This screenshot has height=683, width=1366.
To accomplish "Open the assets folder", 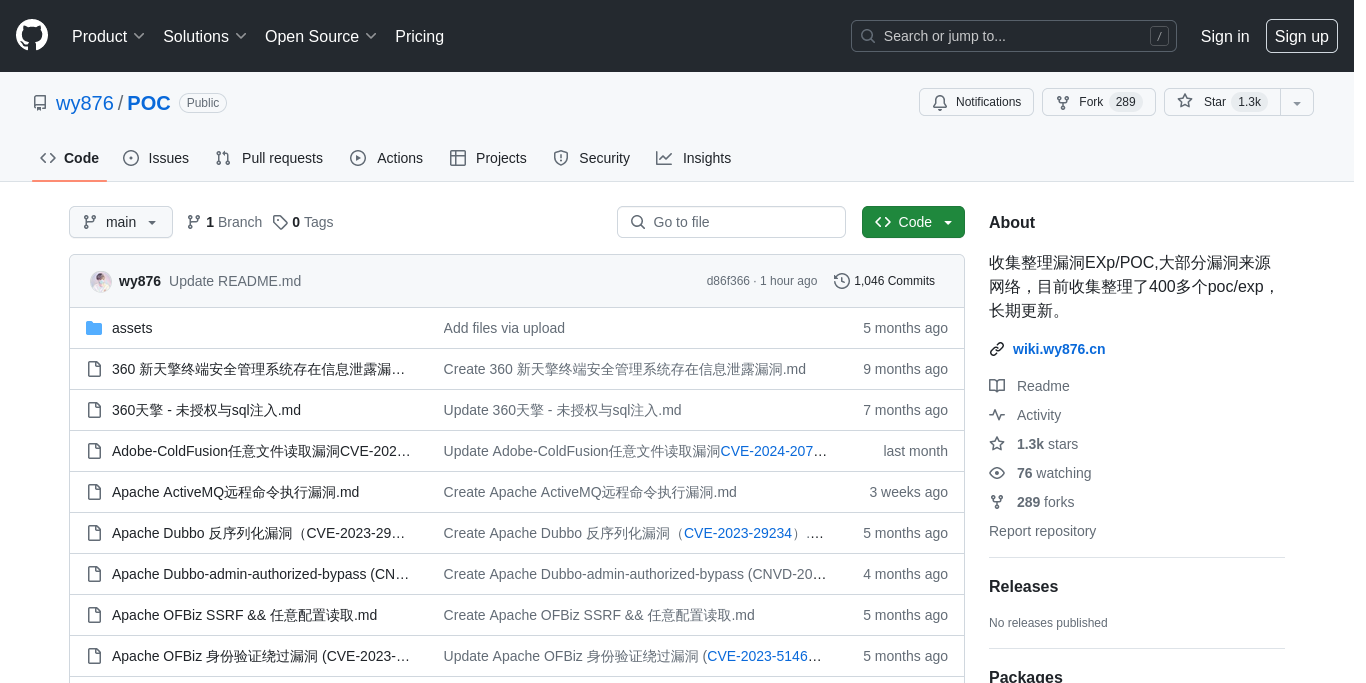I will pos(132,328).
